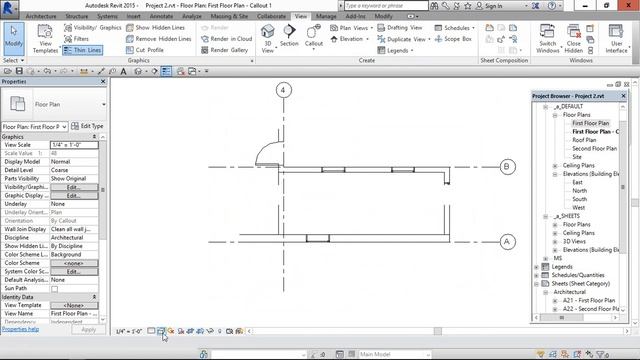Click Edit Type button
This screenshot has width=640, height=360.
[87, 126]
